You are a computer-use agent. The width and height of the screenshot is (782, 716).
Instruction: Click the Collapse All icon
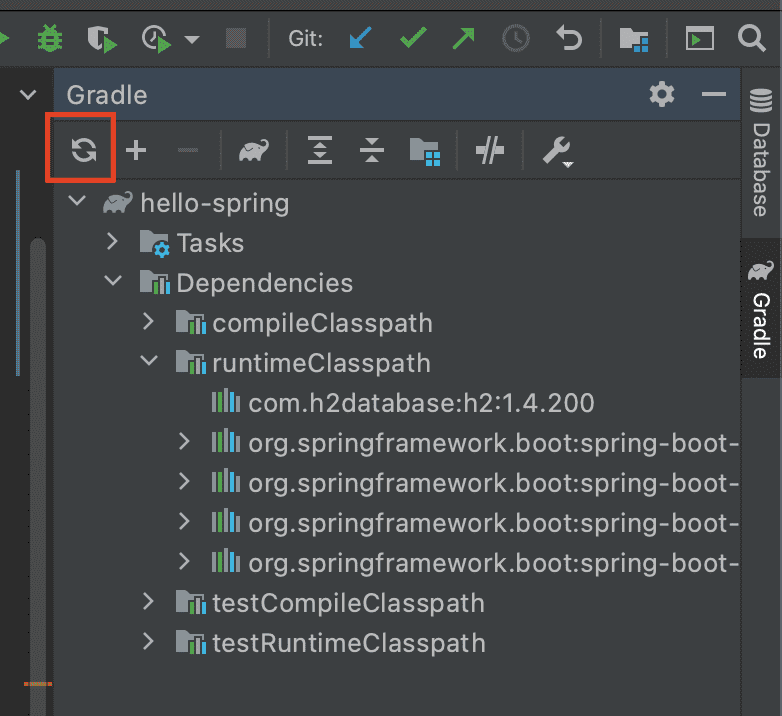click(372, 150)
